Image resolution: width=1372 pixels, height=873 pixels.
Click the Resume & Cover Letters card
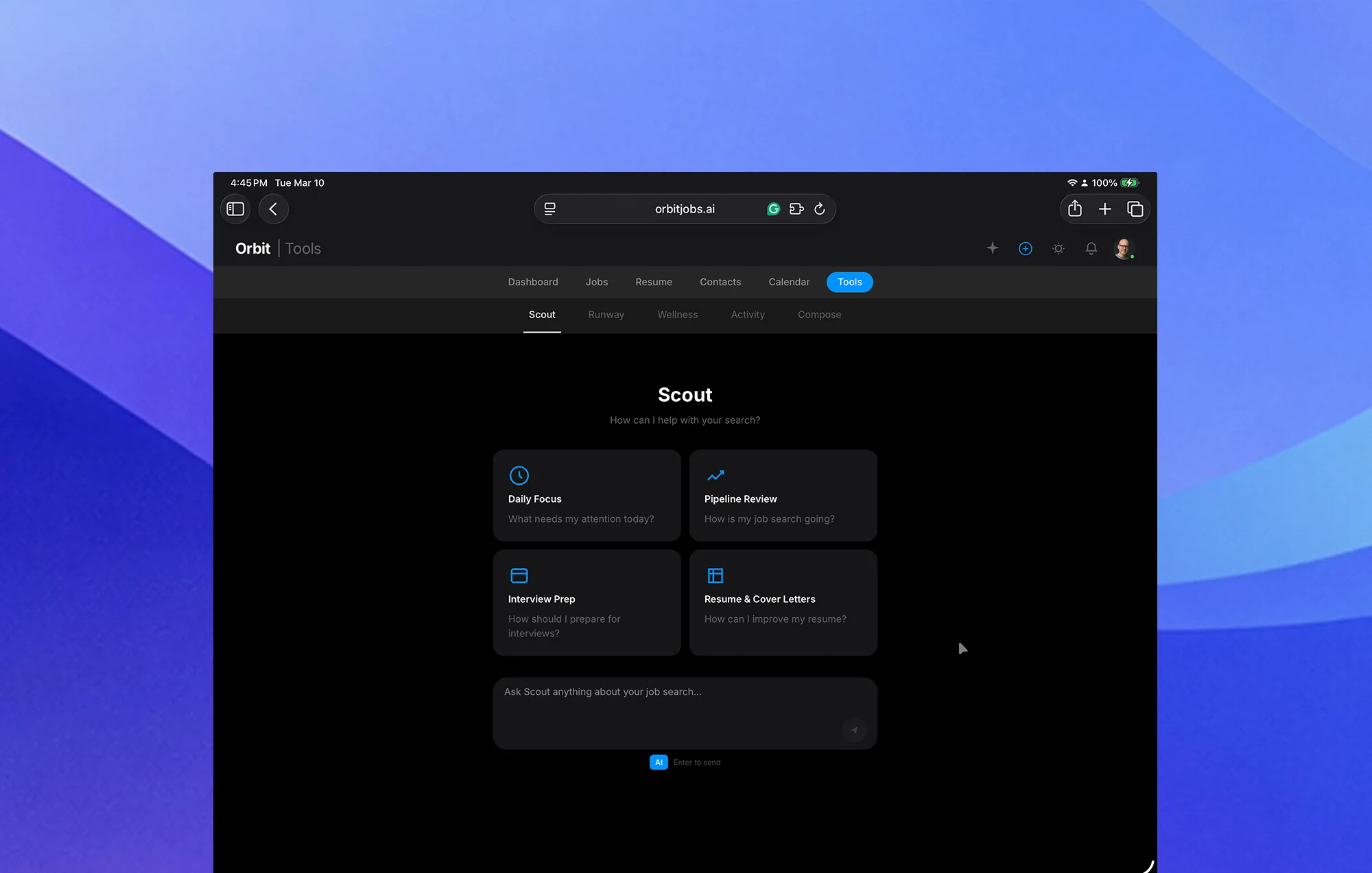click(x=783, y=602)
